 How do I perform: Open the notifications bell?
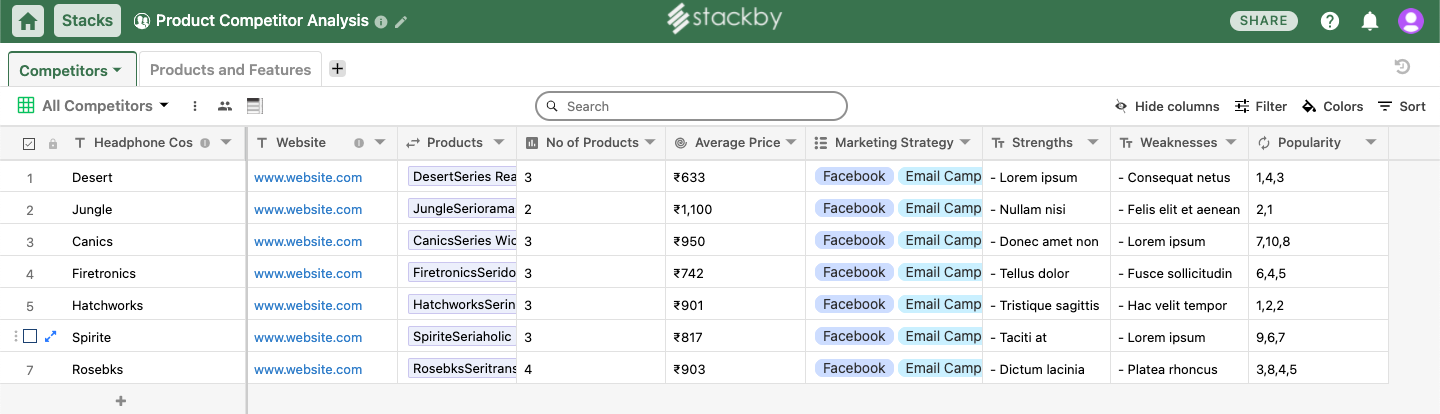(1370, 21)
